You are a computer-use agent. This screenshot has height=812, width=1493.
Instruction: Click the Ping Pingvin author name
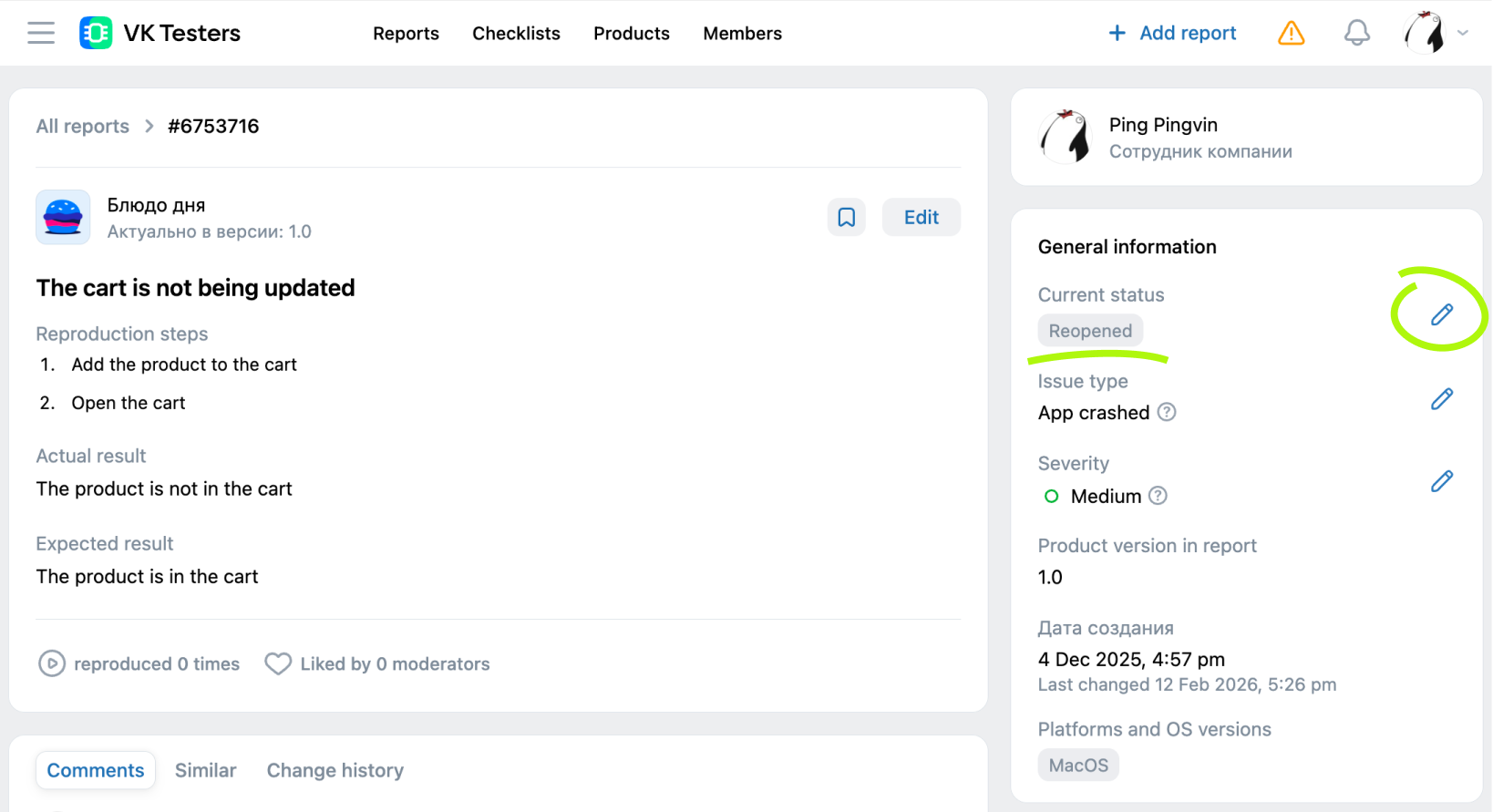coord(1163,125)
